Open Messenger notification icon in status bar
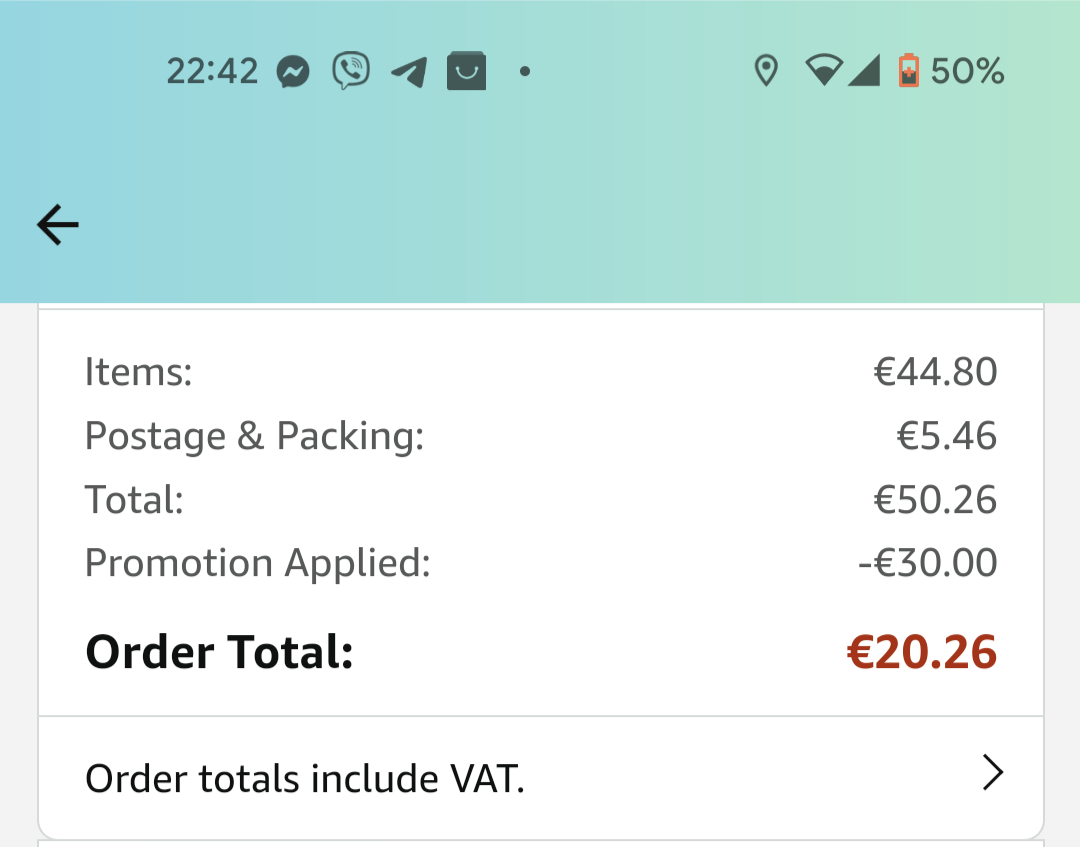 pyautogui.click(x=293, y=71)
